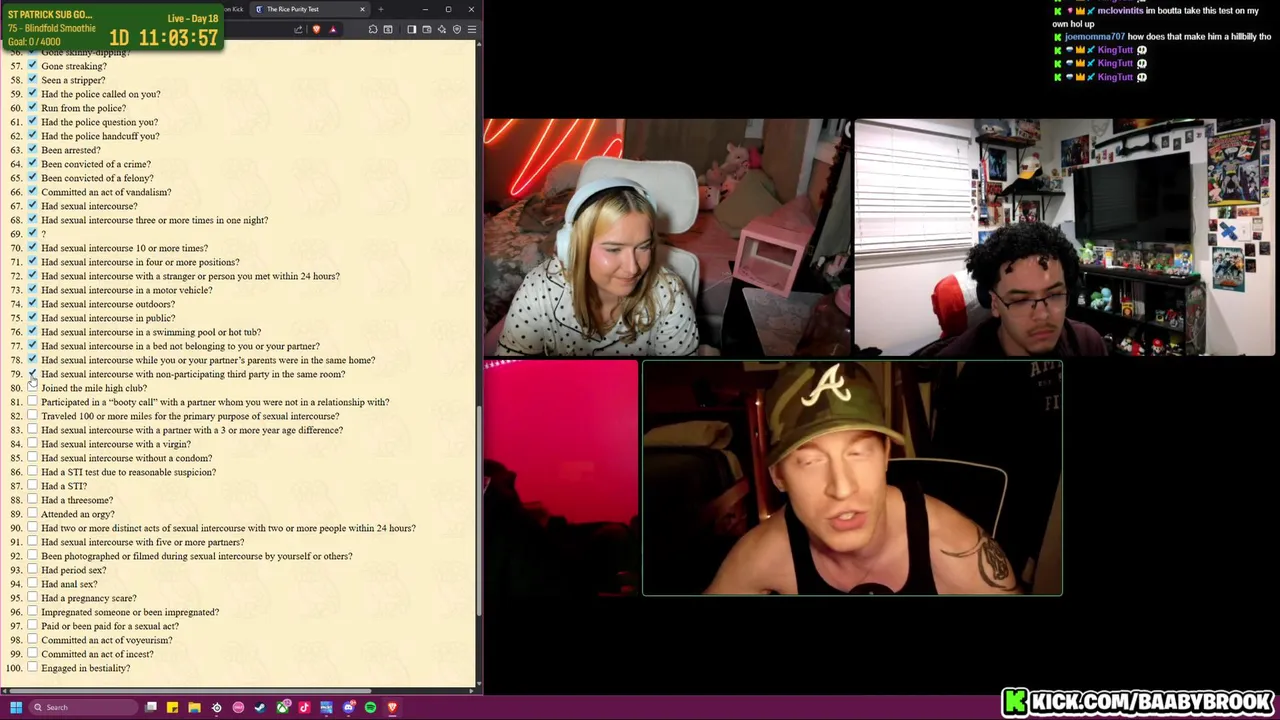The width and height of the screenshot is (1280, 720).
Task: Open the pink circular app on taskbar
Action: [x=238, y=707]
